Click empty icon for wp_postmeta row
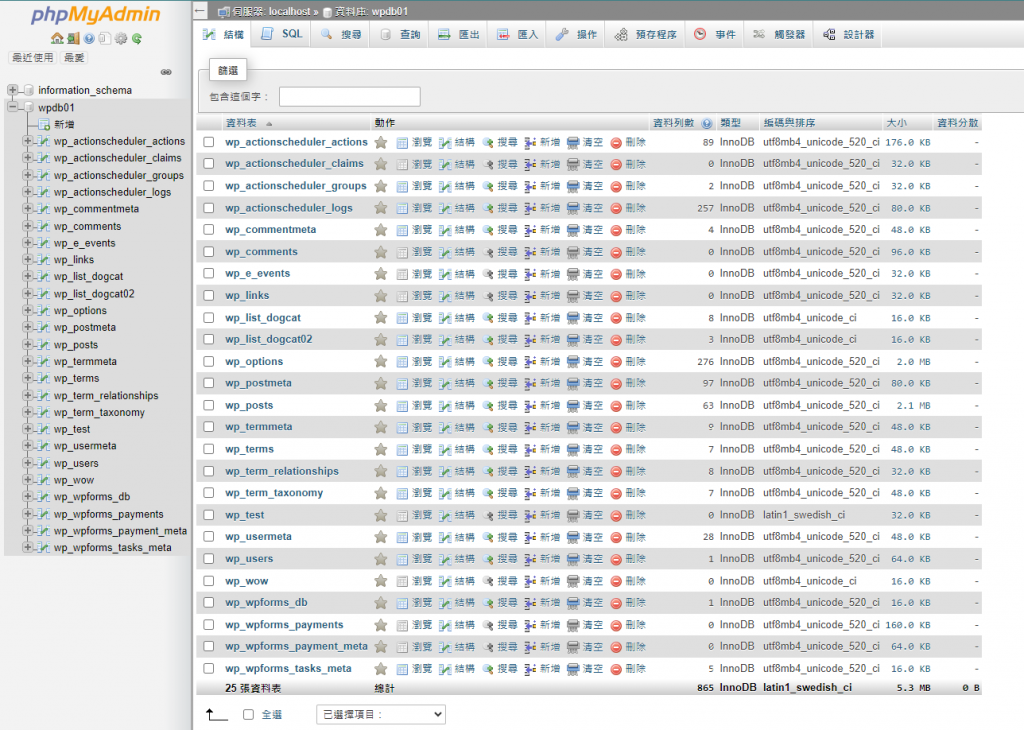 pyautogui.click(x=573, y=383)
